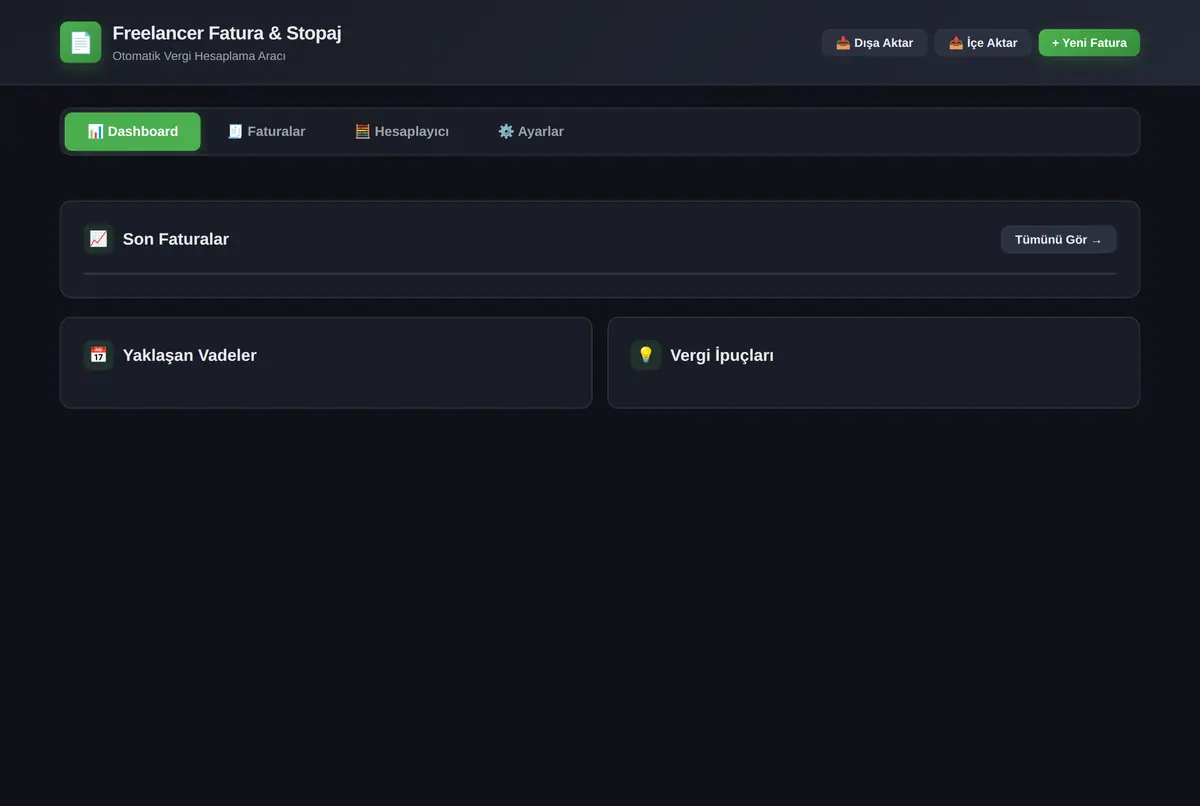Viewport: 1200px width, 806px height.
Task: Click the Freelancer Fatura & Stopaj title
Action: pyautogui.click(x=227, y=33)
